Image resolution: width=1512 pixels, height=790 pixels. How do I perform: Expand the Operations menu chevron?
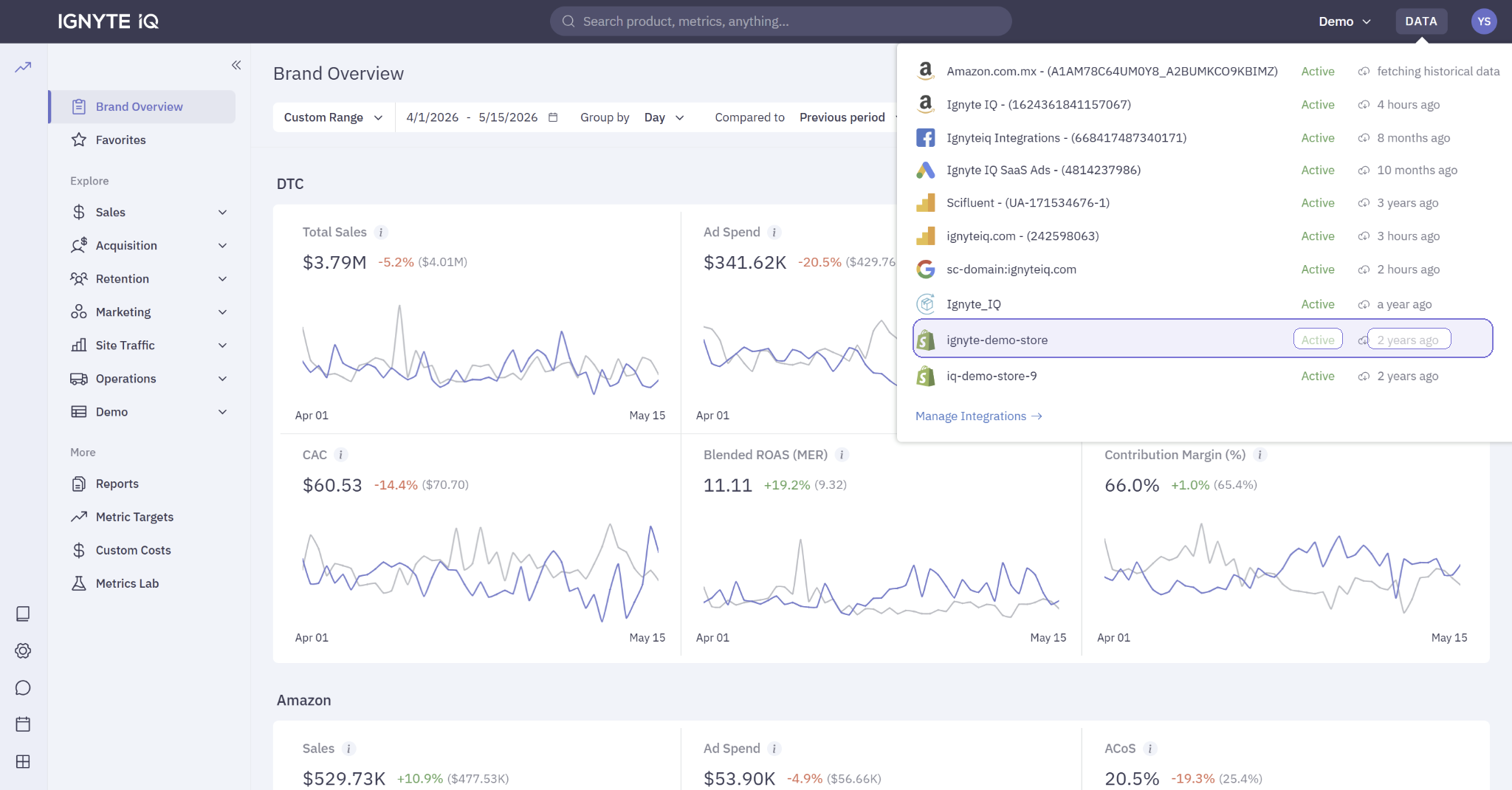click(222, 379)
